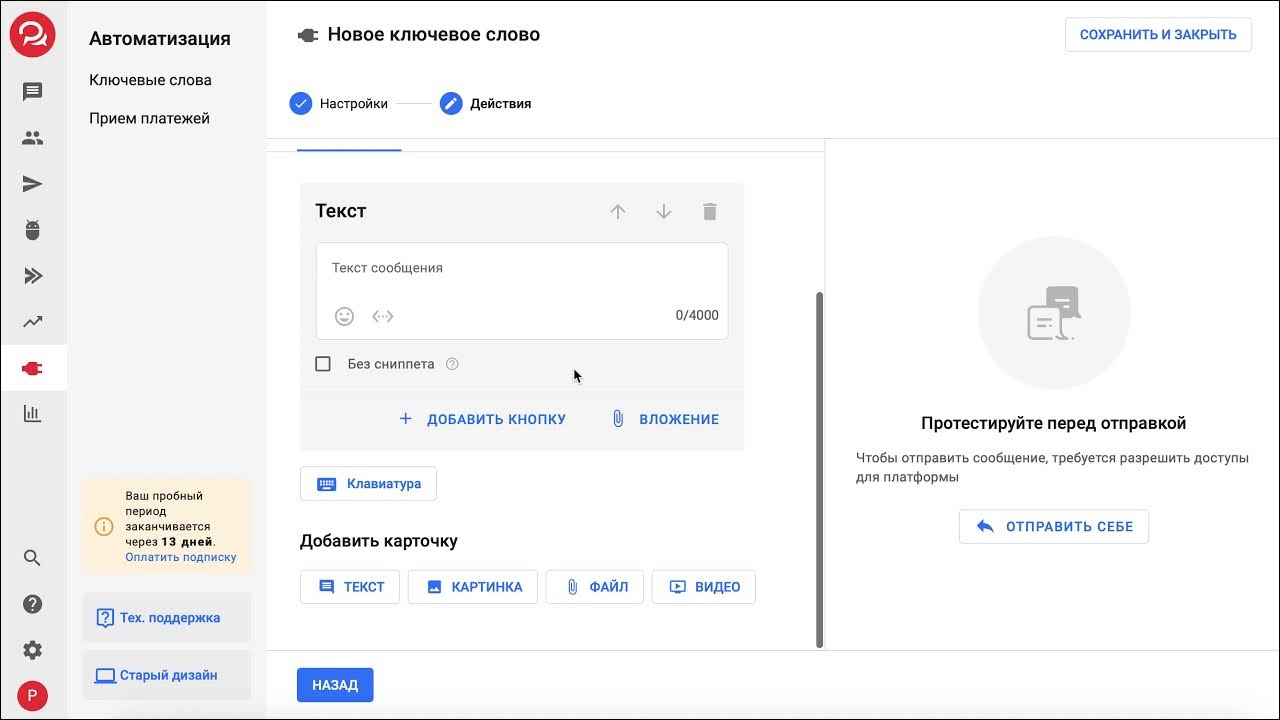
Task: Click the Добавить кнопку button
Action: click(x=482, y=419)
